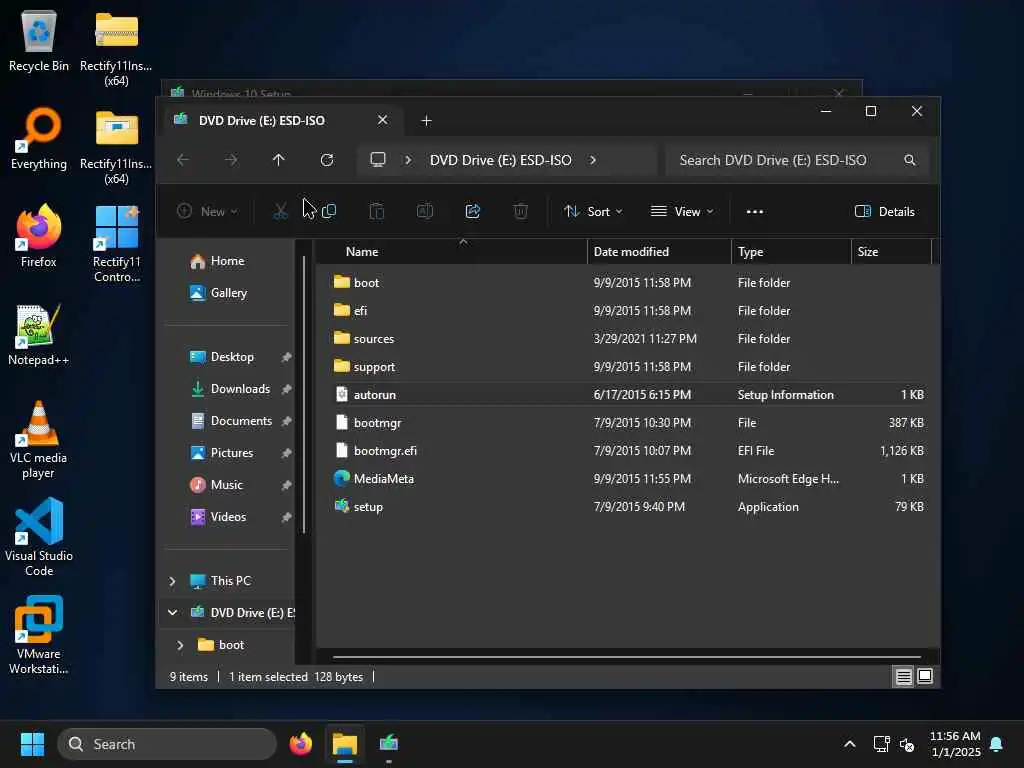Select the support folder
Viewport: 1024px width, 768px height.
click(x=628, y=367)
